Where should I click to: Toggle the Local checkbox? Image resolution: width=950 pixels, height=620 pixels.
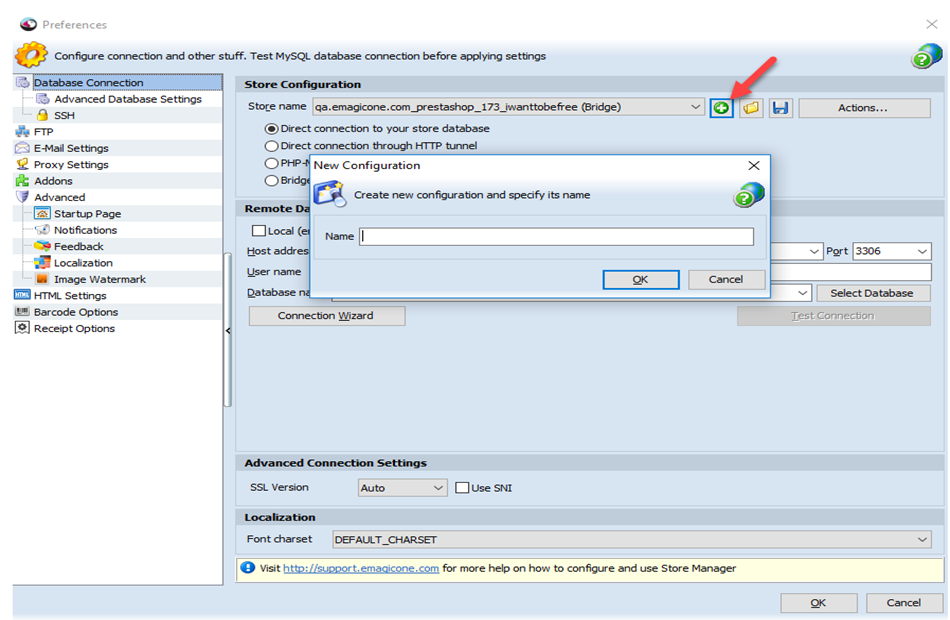point(259,231)
